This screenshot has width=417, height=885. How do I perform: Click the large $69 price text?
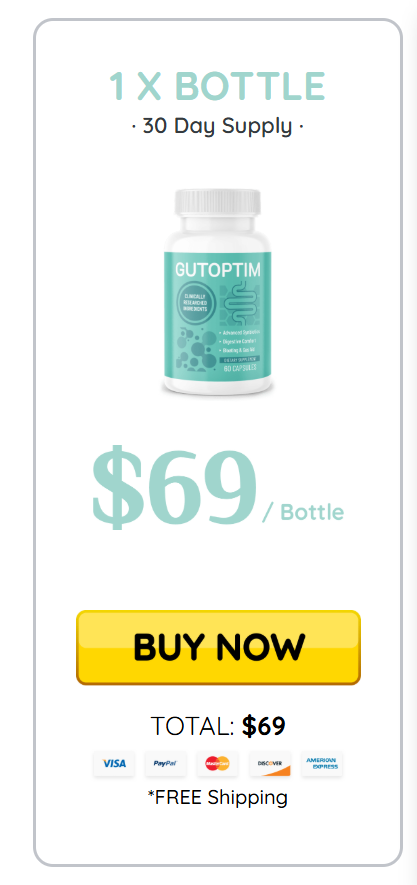click(x=174, y=487)
